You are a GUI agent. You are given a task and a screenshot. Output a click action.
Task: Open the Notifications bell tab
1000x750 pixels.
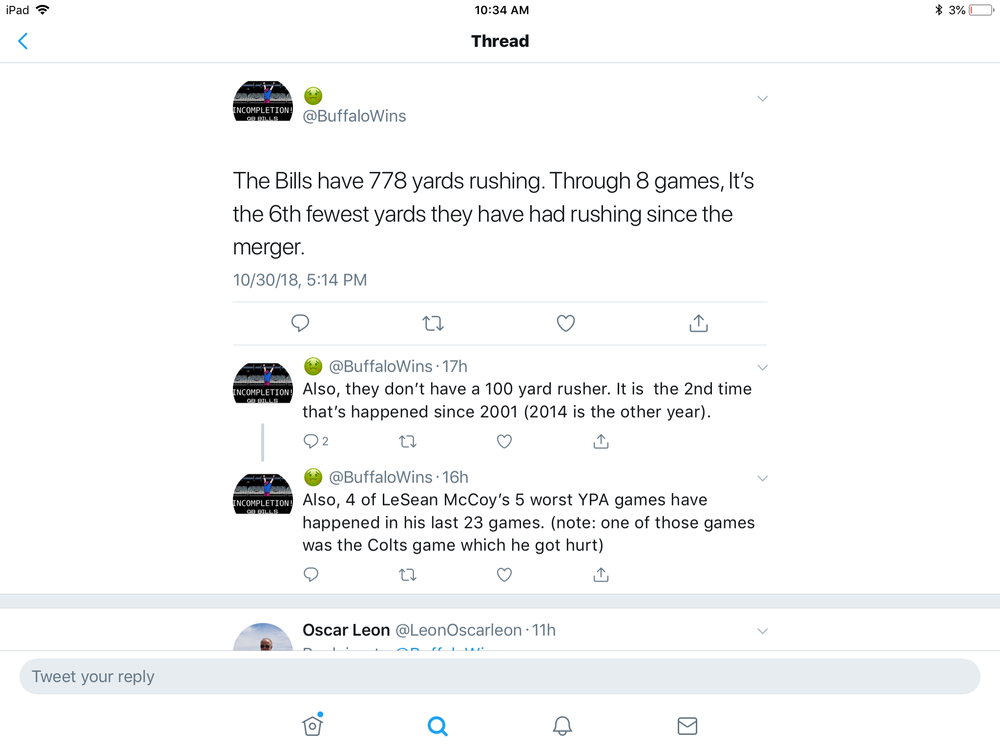pyautogui.click(x=562, y=726)
